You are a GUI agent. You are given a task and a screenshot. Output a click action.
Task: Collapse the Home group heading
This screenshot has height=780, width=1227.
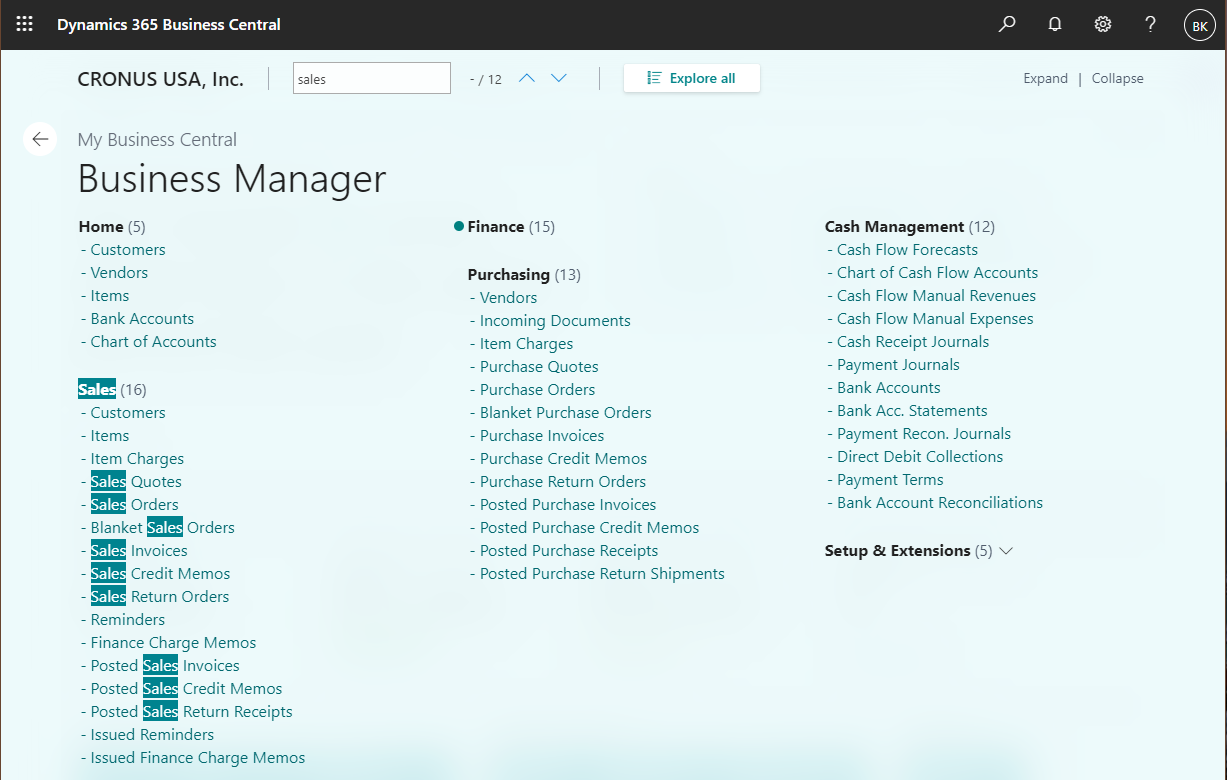pyautogui.click(x=101, y=227)
